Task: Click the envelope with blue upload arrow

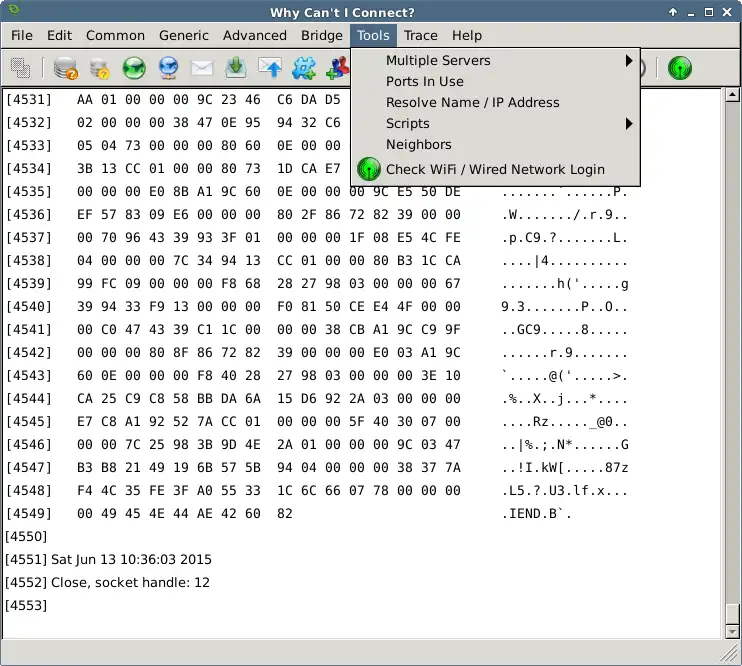Action: coord(270,68)
